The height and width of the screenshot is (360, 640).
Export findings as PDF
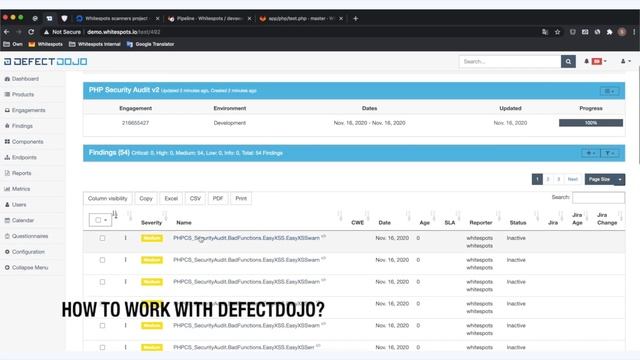coord(218,198)
